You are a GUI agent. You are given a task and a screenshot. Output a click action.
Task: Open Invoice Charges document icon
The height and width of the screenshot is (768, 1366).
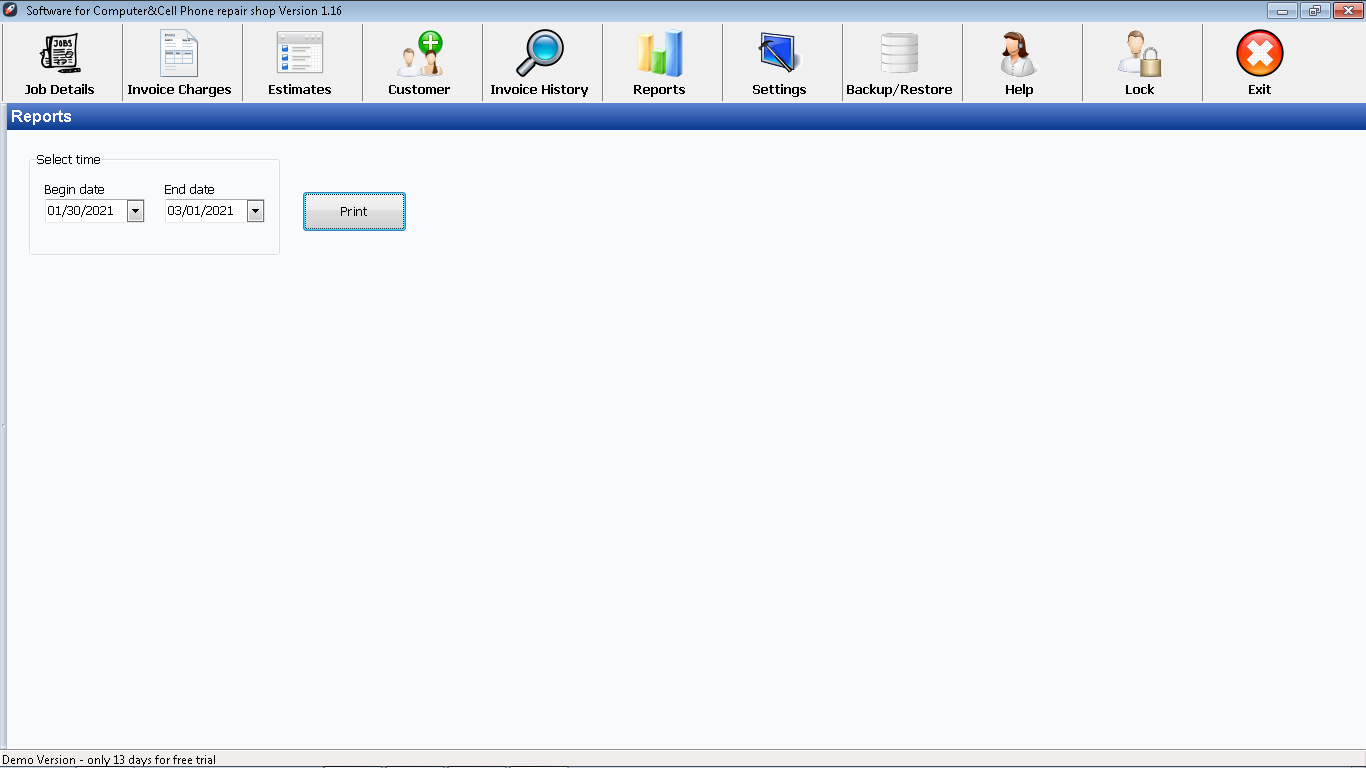click(x=179, y=54)
